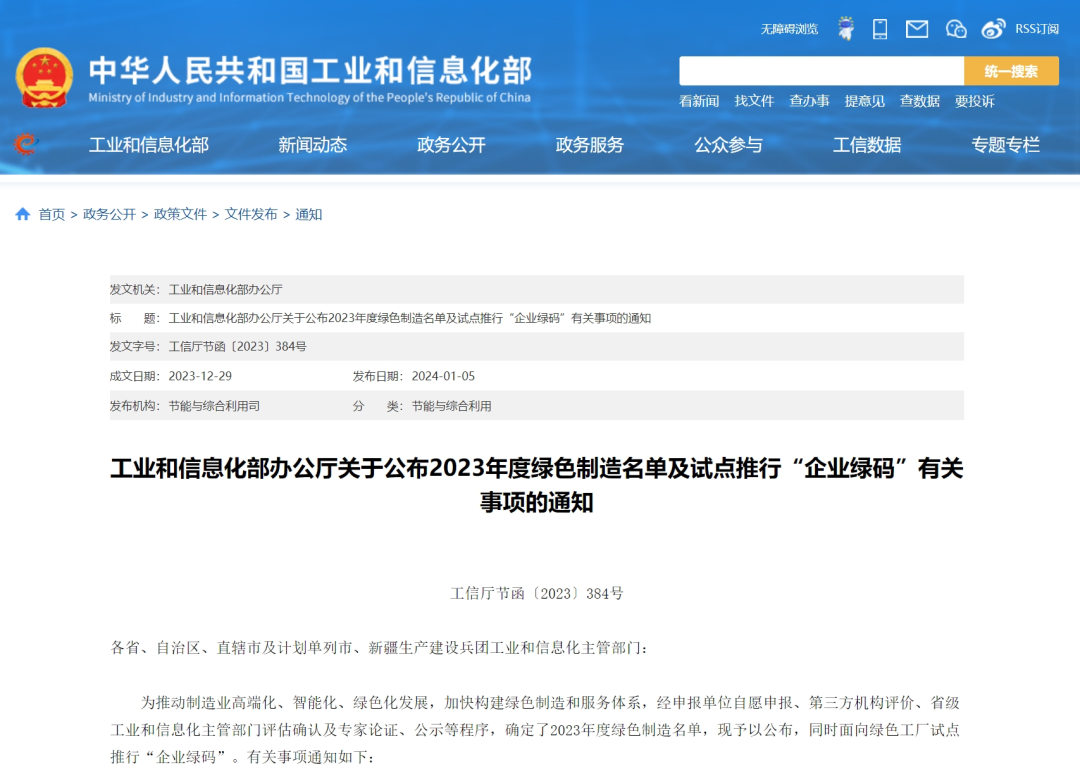1080x784 pixels.
Task: Click the 统一搜索 search button
Action: pyautogui.click(x=1011, y=71)
